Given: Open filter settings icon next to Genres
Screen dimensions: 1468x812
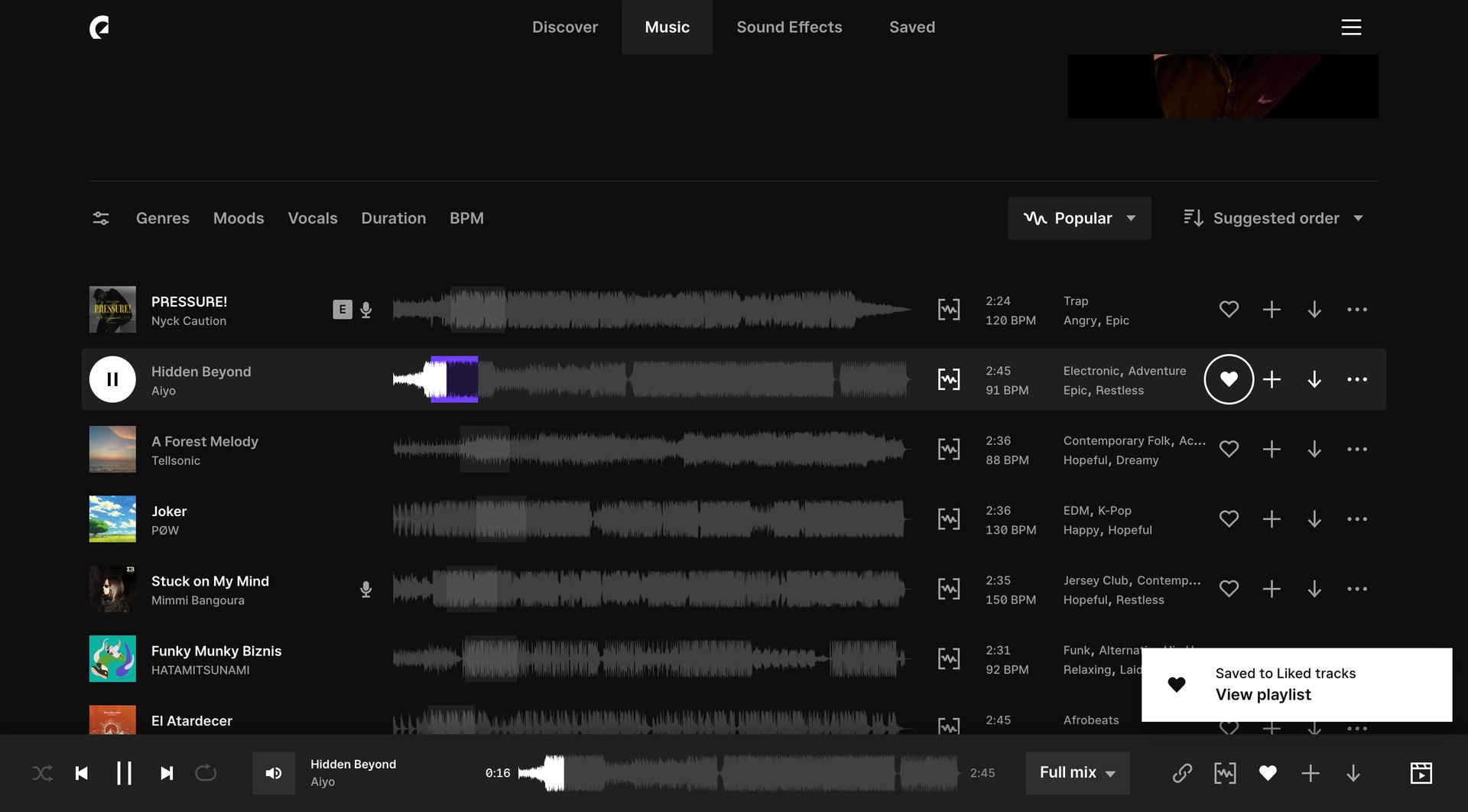Looking at the screenshot, I should [x=100, y=218].
